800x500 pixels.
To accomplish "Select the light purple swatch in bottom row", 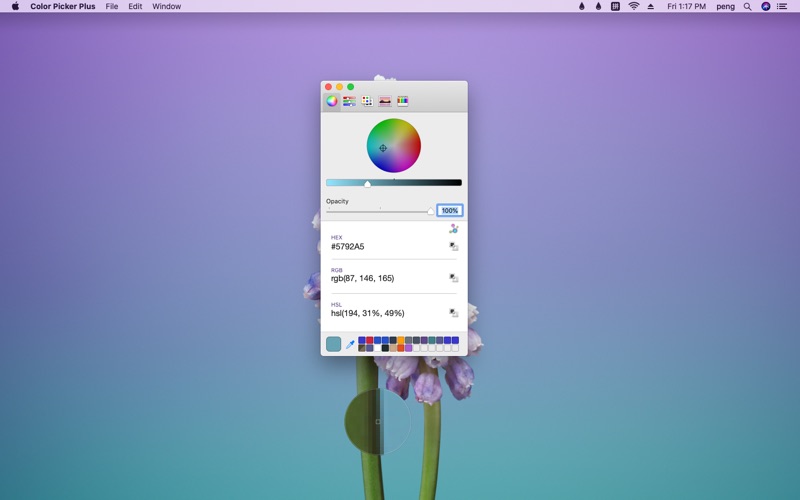I will (x=409, y=348).
